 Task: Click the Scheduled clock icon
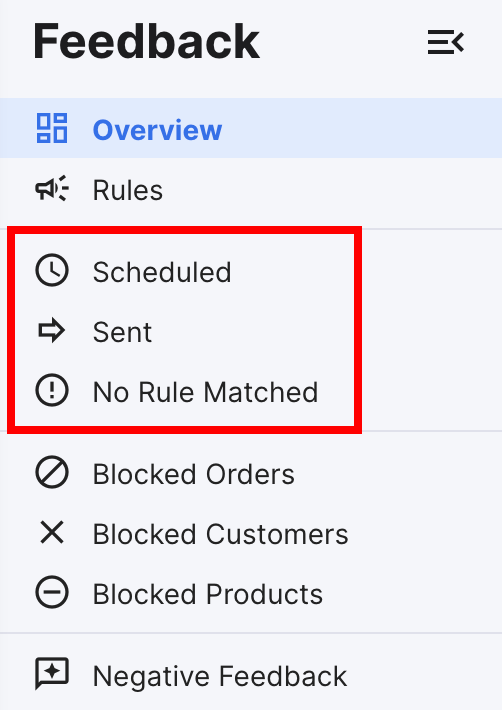point(52,271)
